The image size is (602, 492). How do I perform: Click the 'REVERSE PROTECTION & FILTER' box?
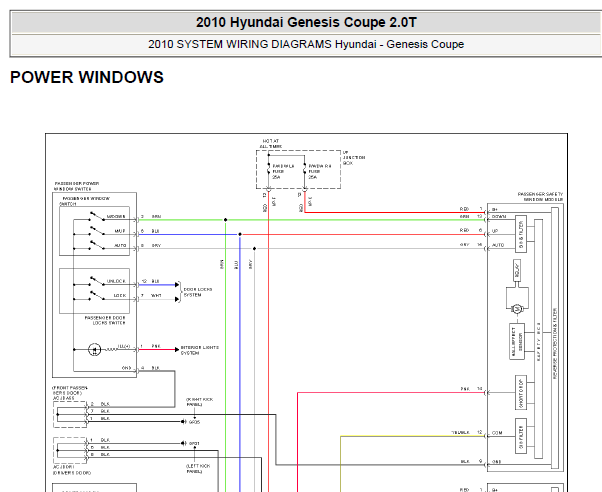click(x=555, y=338)
